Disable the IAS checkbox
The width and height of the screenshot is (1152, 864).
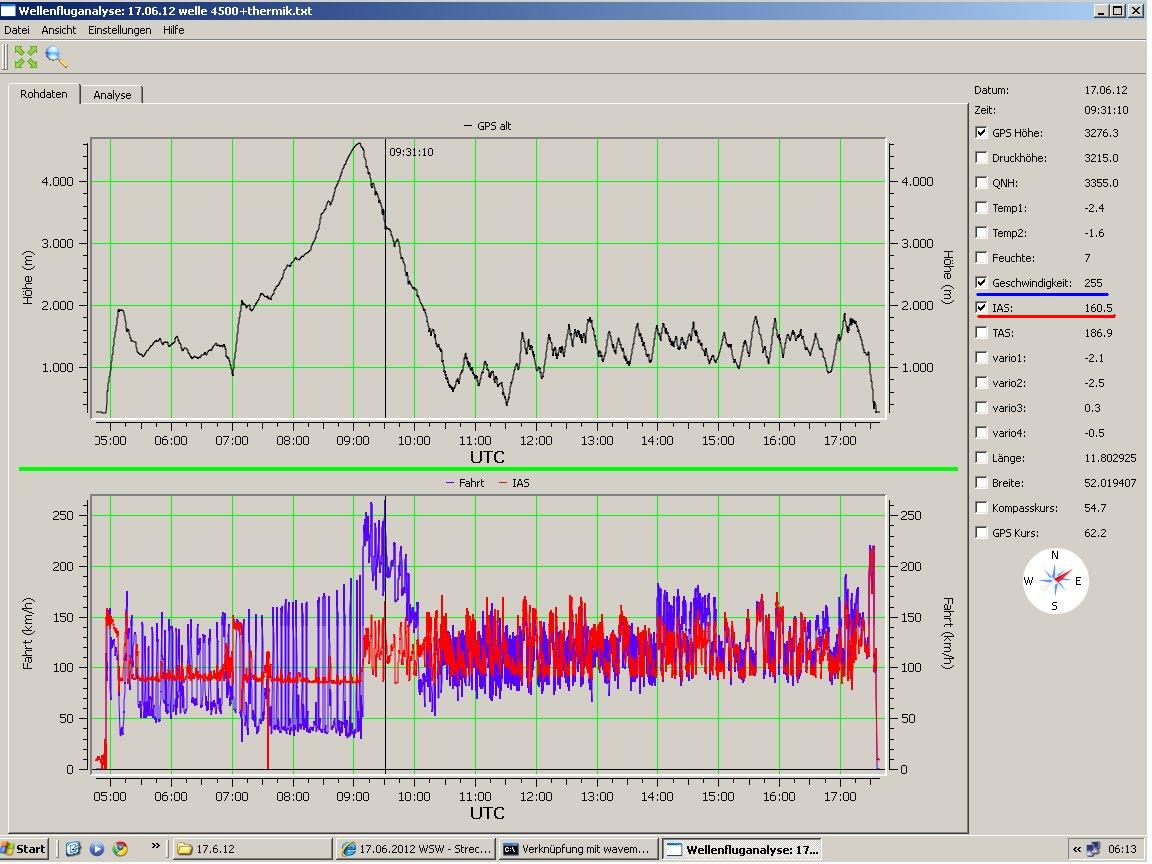click(x=981, y=308)
